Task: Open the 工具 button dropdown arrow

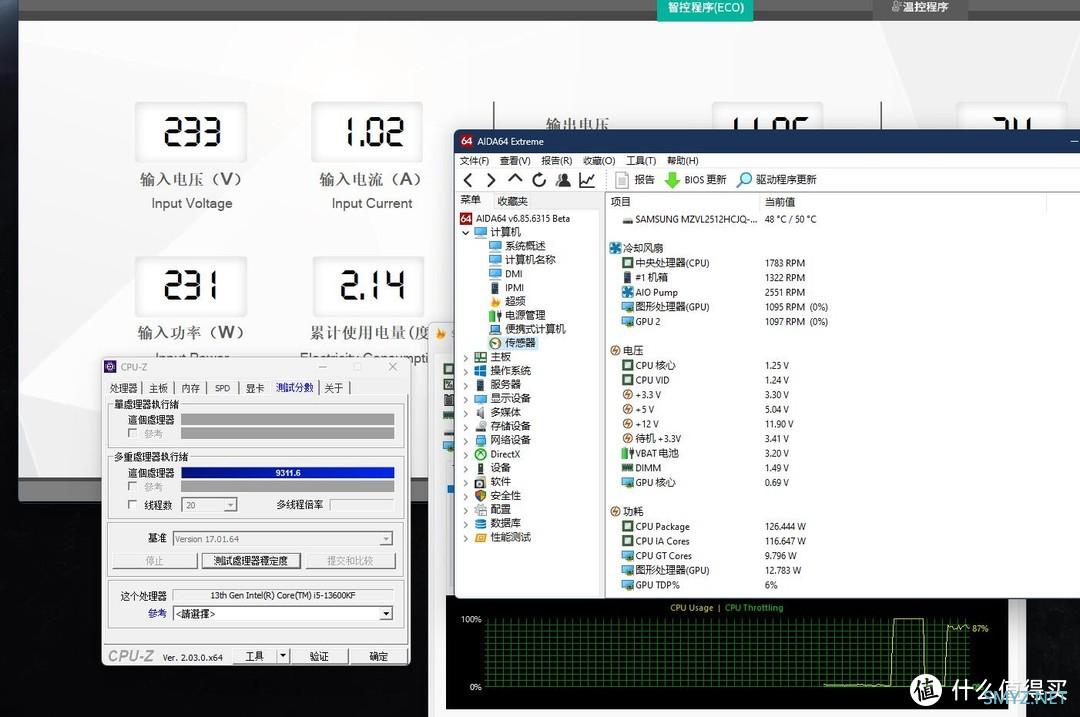Action: coord(283,656)
